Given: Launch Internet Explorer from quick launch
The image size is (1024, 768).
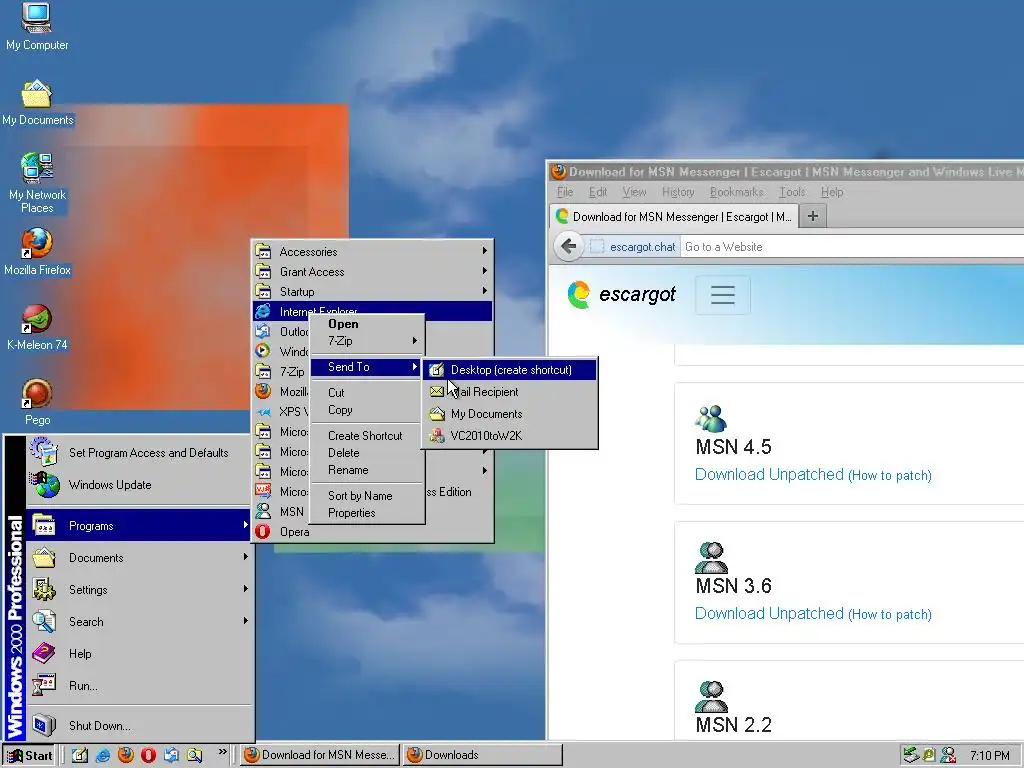Looking at the screenshot, I should coord(103,756).
